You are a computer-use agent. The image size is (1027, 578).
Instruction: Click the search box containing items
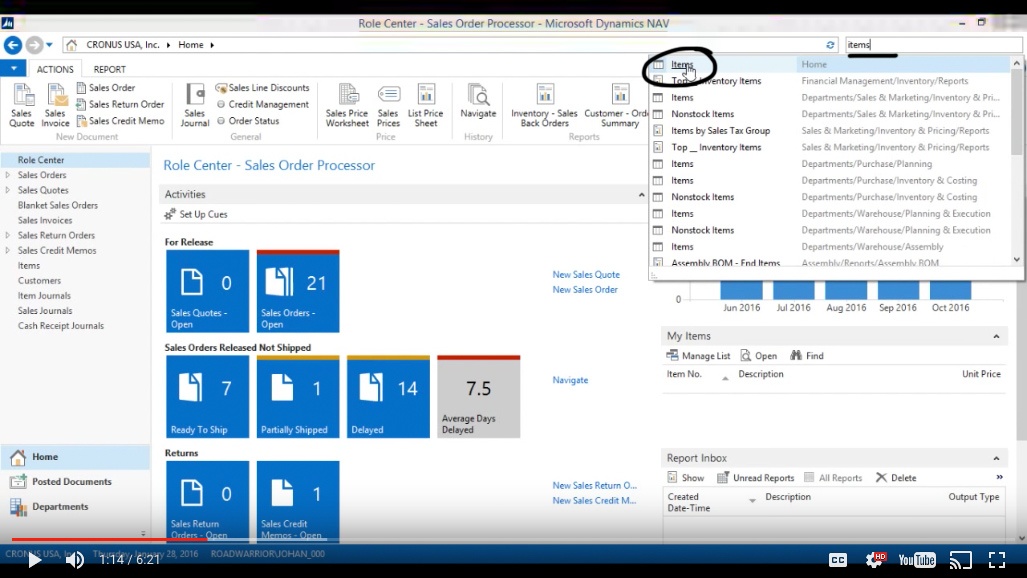point(933,45)
